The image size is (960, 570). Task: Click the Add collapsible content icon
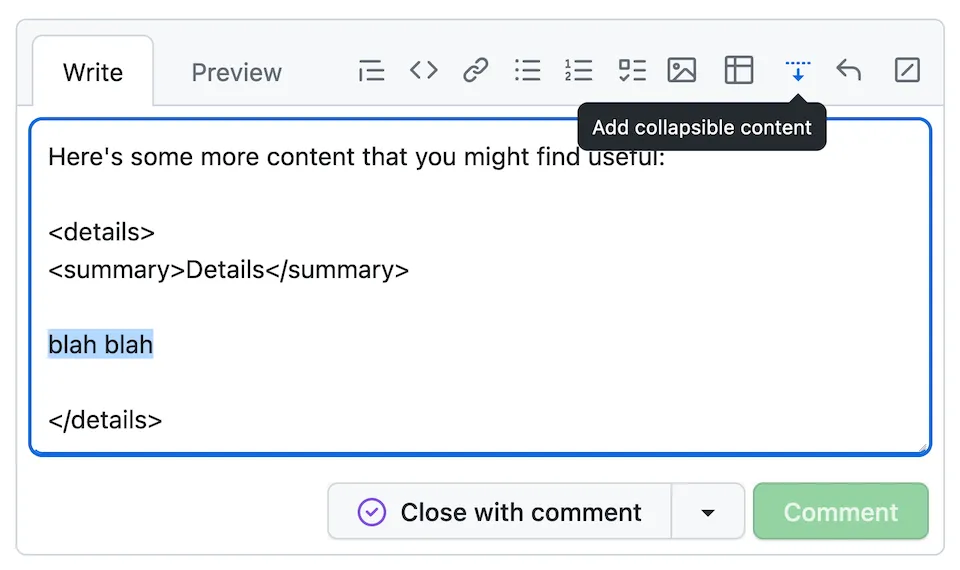click(x=797, y=70)
